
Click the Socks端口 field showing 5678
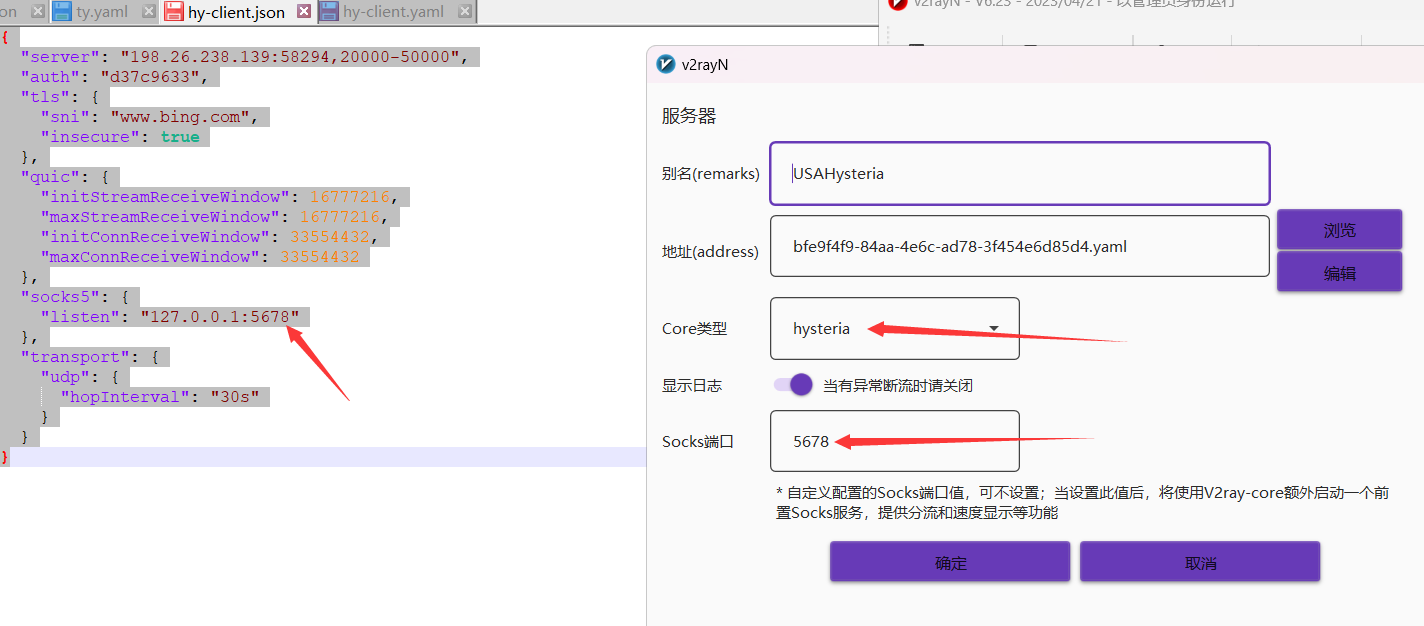tap(895, 441)
